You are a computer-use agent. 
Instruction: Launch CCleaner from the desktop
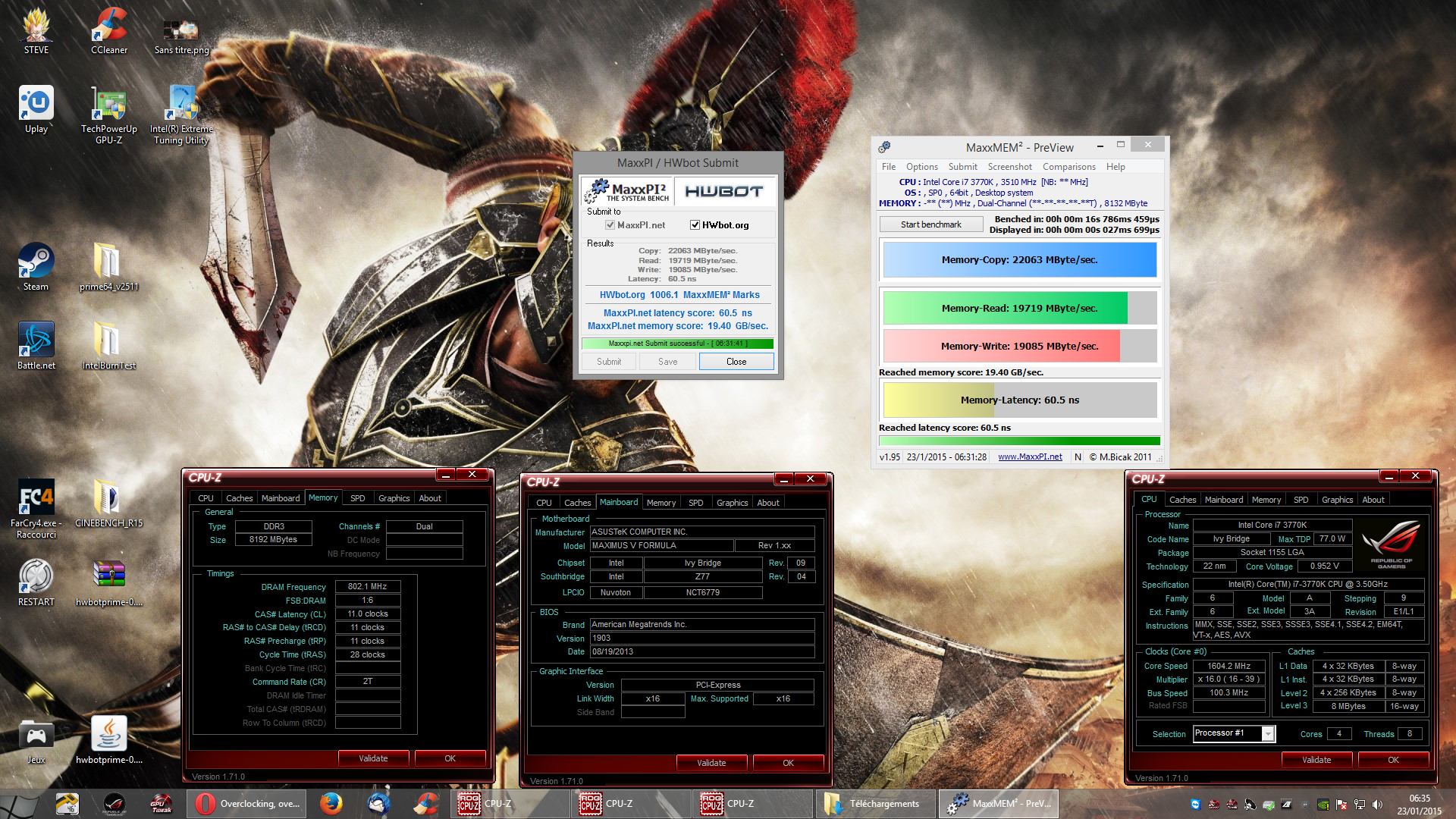click(x=109, y=30)
